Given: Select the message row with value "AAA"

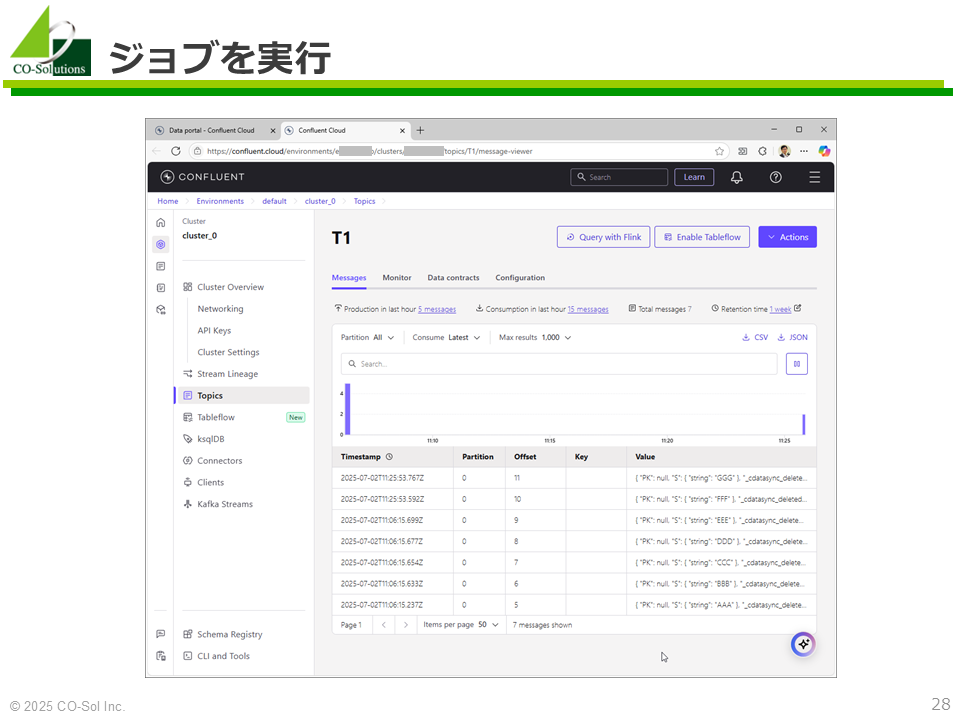Looking at the screenshot, I should 574,605.
